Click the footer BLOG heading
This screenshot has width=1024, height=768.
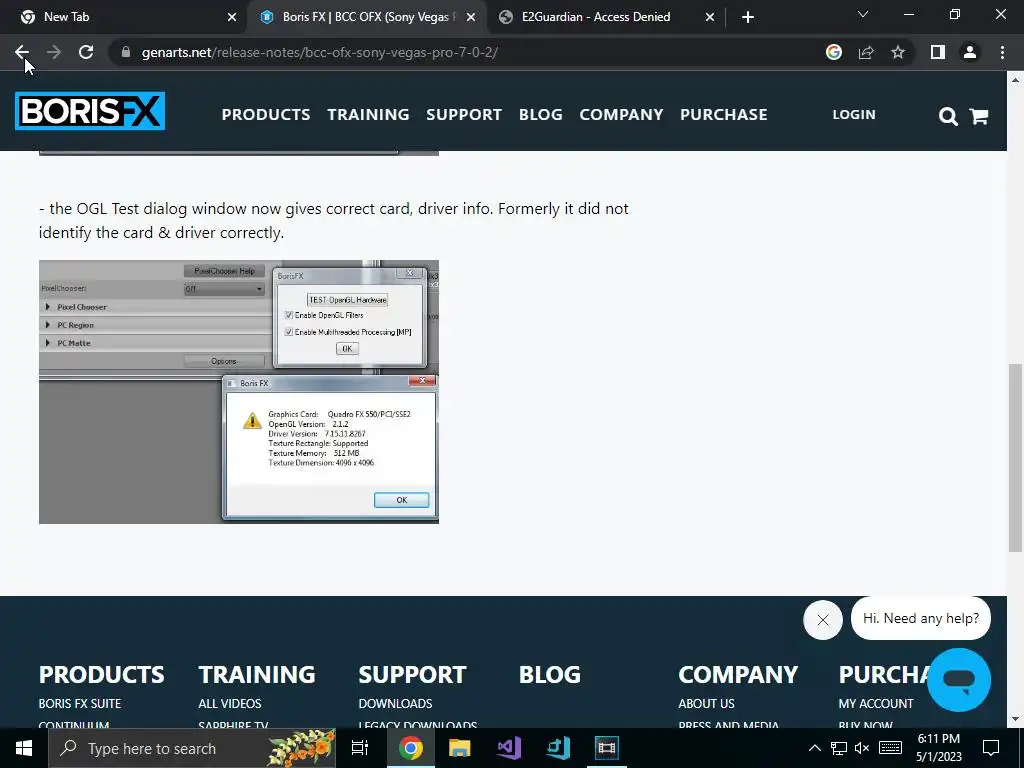click(x=549, y=675)
